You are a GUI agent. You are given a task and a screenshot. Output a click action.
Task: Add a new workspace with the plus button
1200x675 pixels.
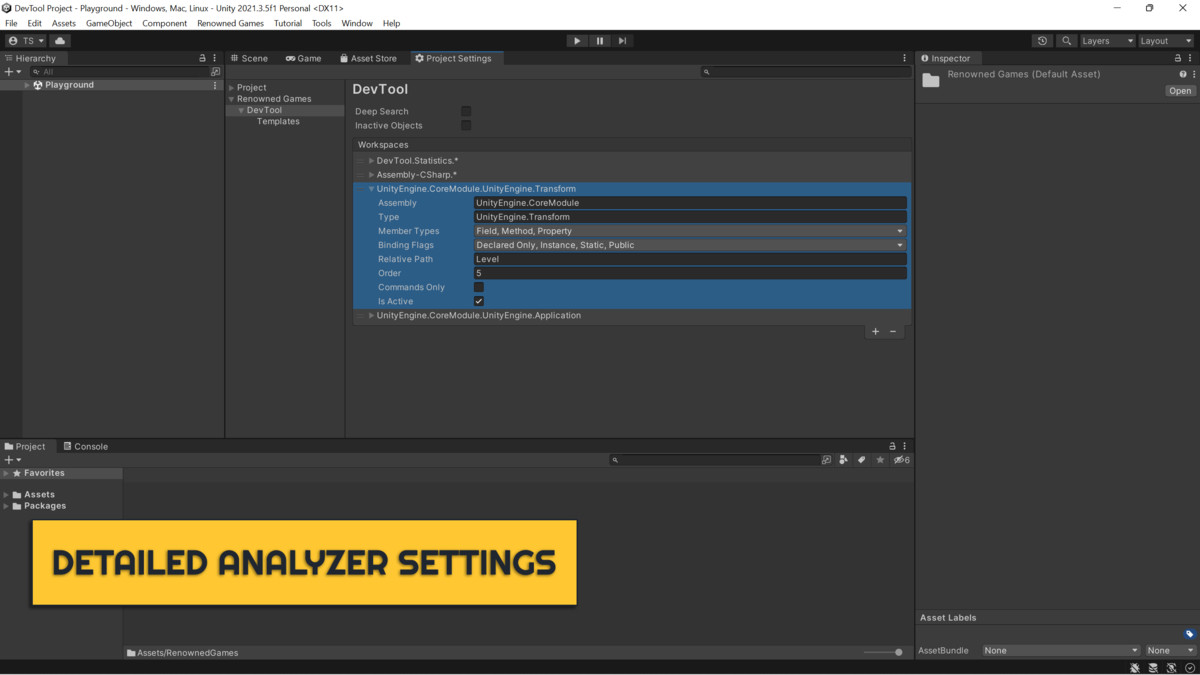875,331
